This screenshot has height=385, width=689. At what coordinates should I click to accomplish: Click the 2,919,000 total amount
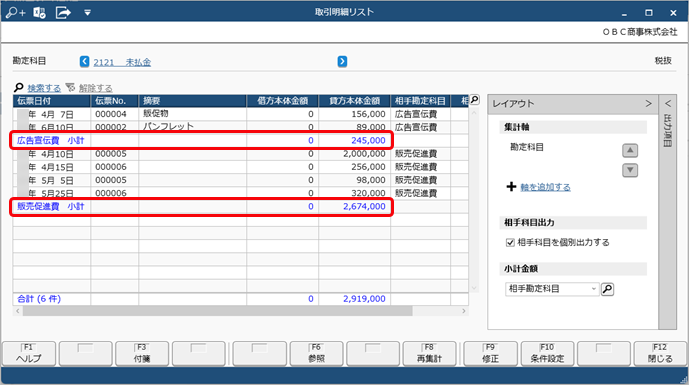point(364,299)
